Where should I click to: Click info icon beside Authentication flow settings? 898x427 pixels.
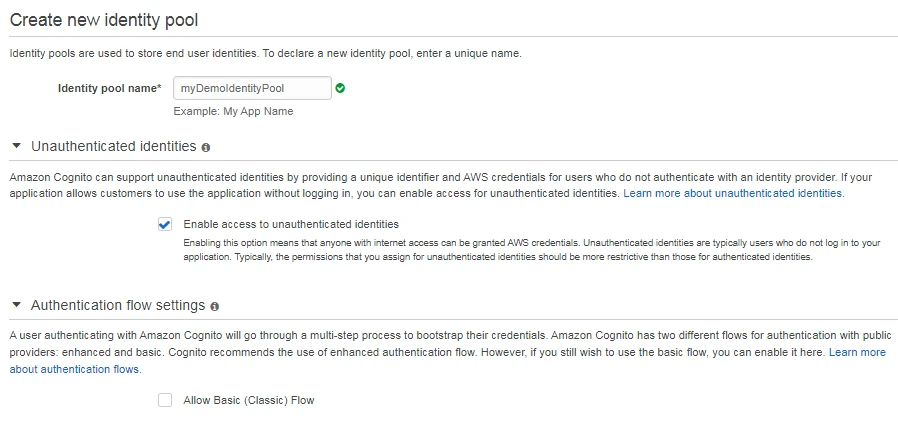point(215,306)
